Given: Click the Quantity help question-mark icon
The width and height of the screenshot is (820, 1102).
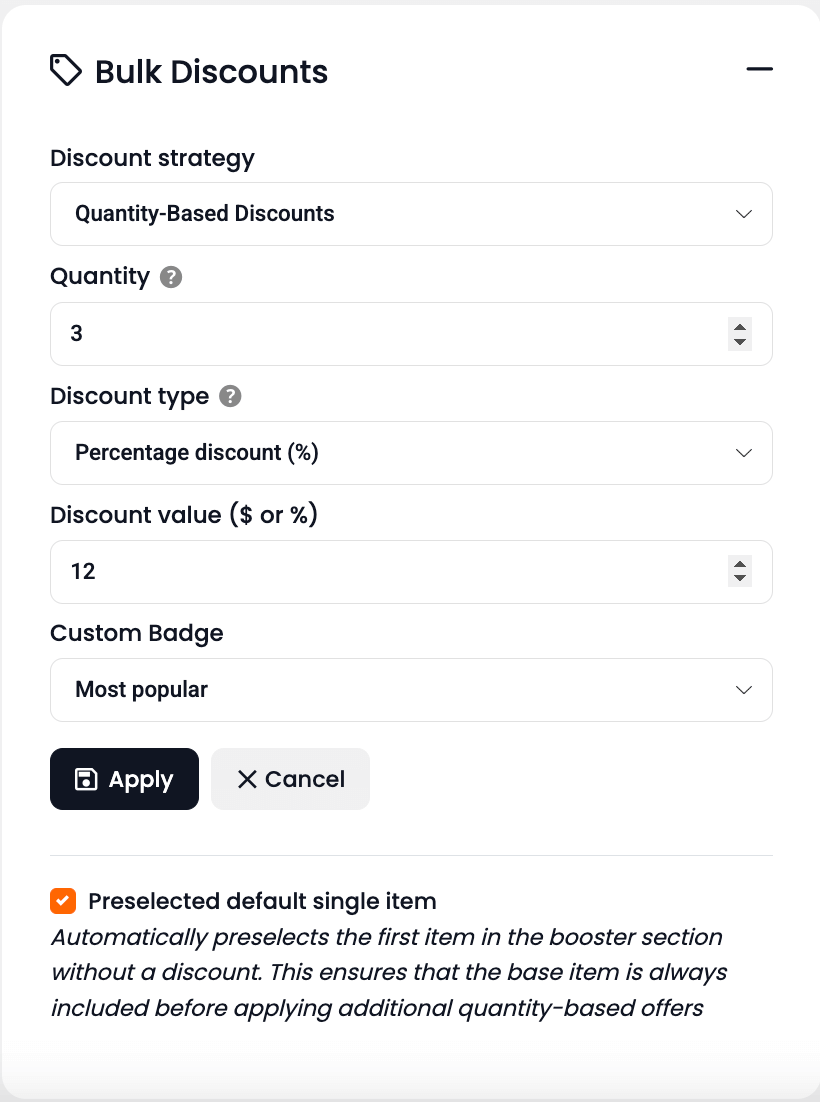Looking at the screenshot, I should [x=171, y=277].
